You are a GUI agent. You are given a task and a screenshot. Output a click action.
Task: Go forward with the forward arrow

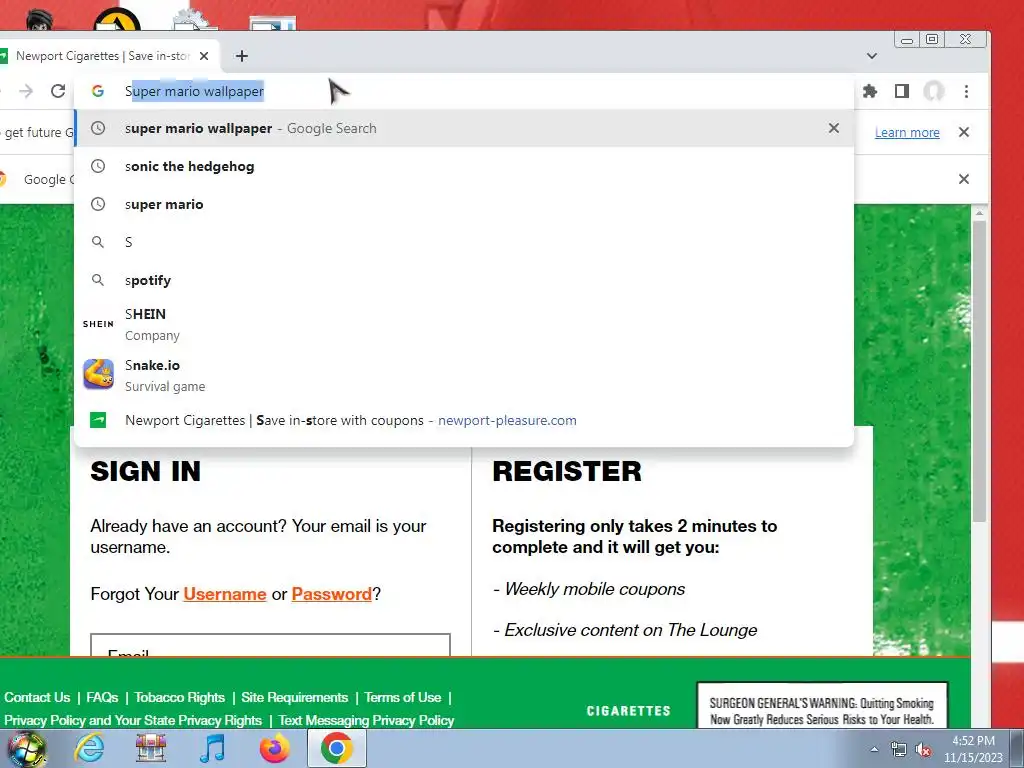click(26, 91)
